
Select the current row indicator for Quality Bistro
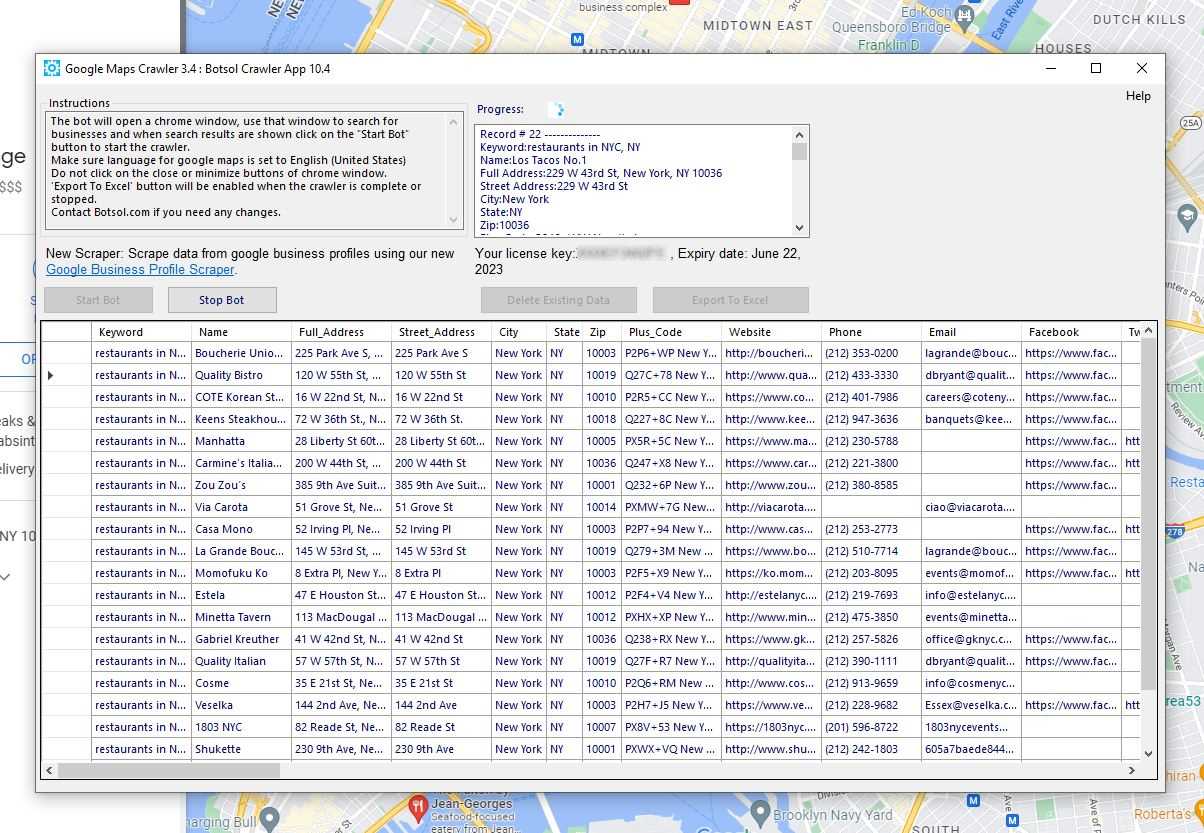point(66,375)
